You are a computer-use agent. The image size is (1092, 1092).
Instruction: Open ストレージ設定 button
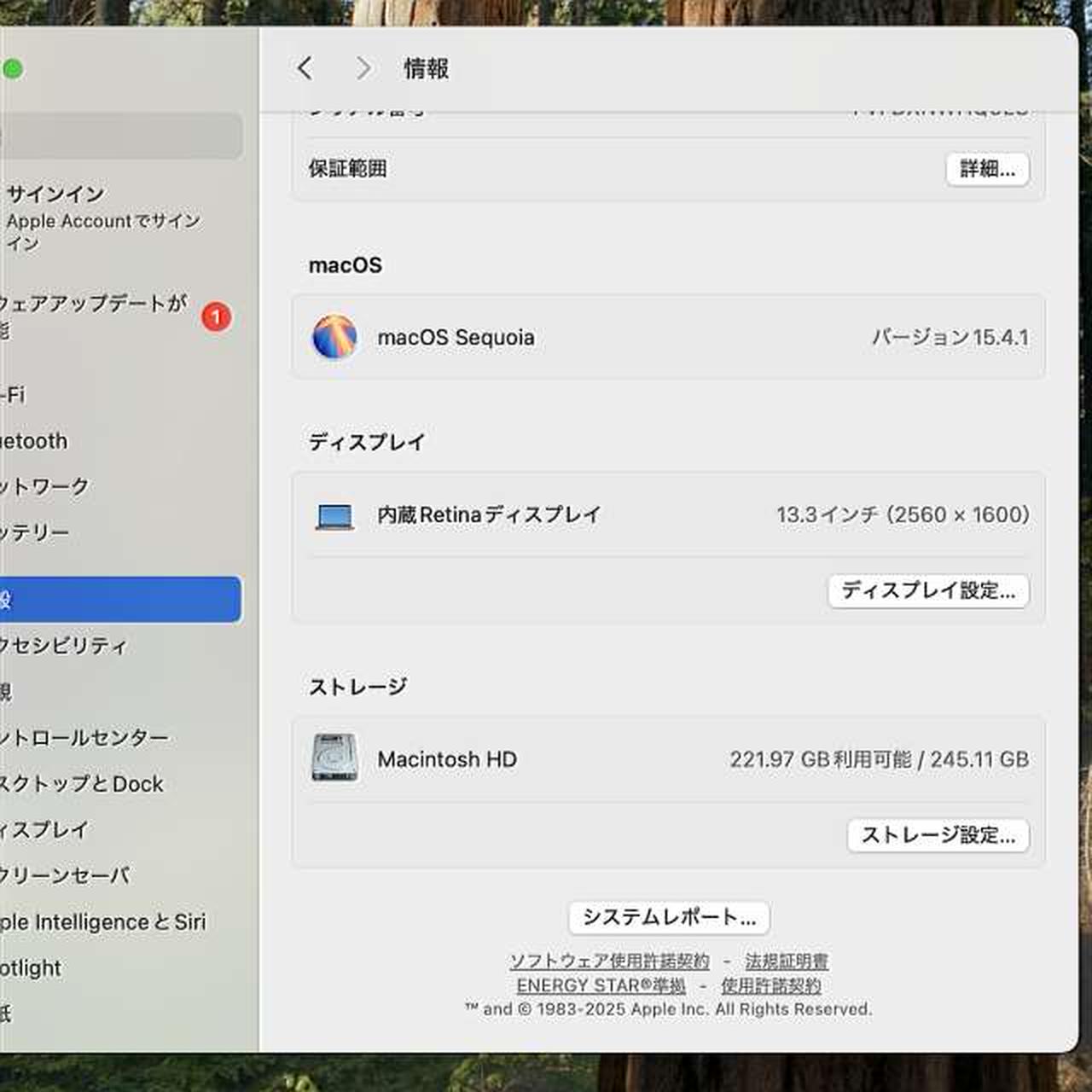[938, 835]
